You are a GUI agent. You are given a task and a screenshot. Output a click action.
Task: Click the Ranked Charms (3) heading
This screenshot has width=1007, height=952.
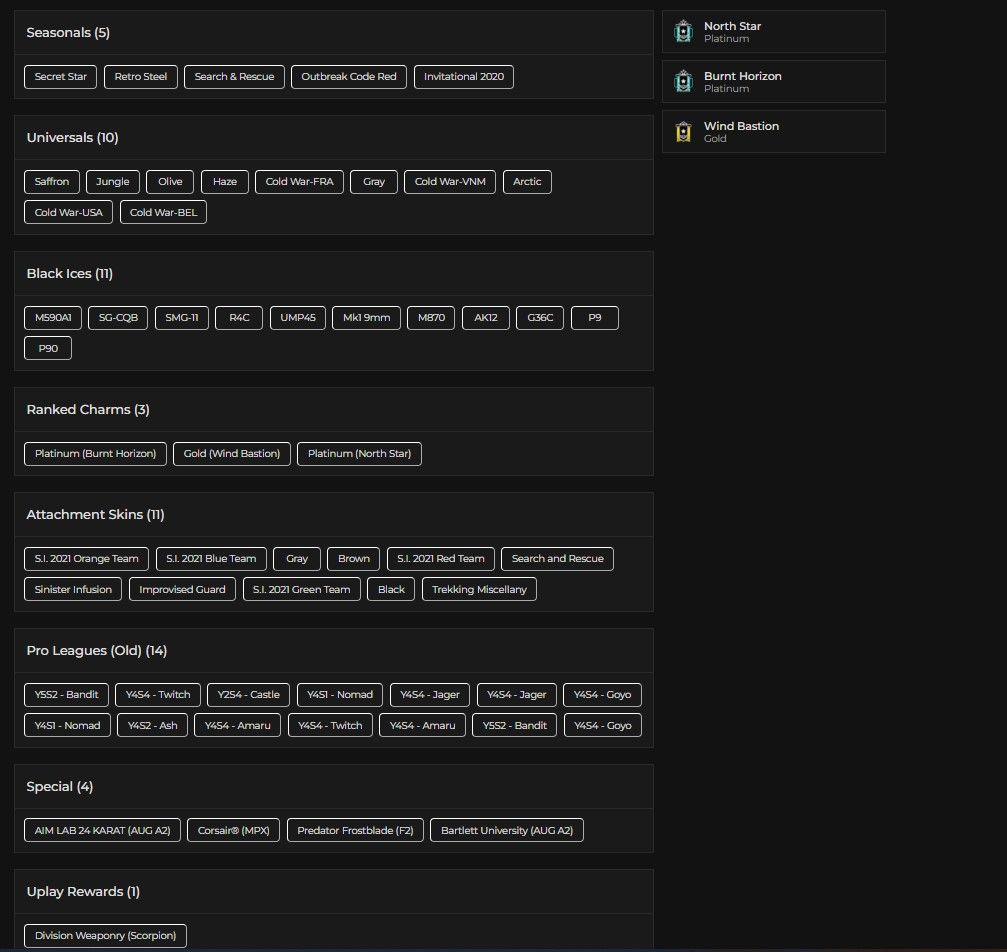coord(88,410)
